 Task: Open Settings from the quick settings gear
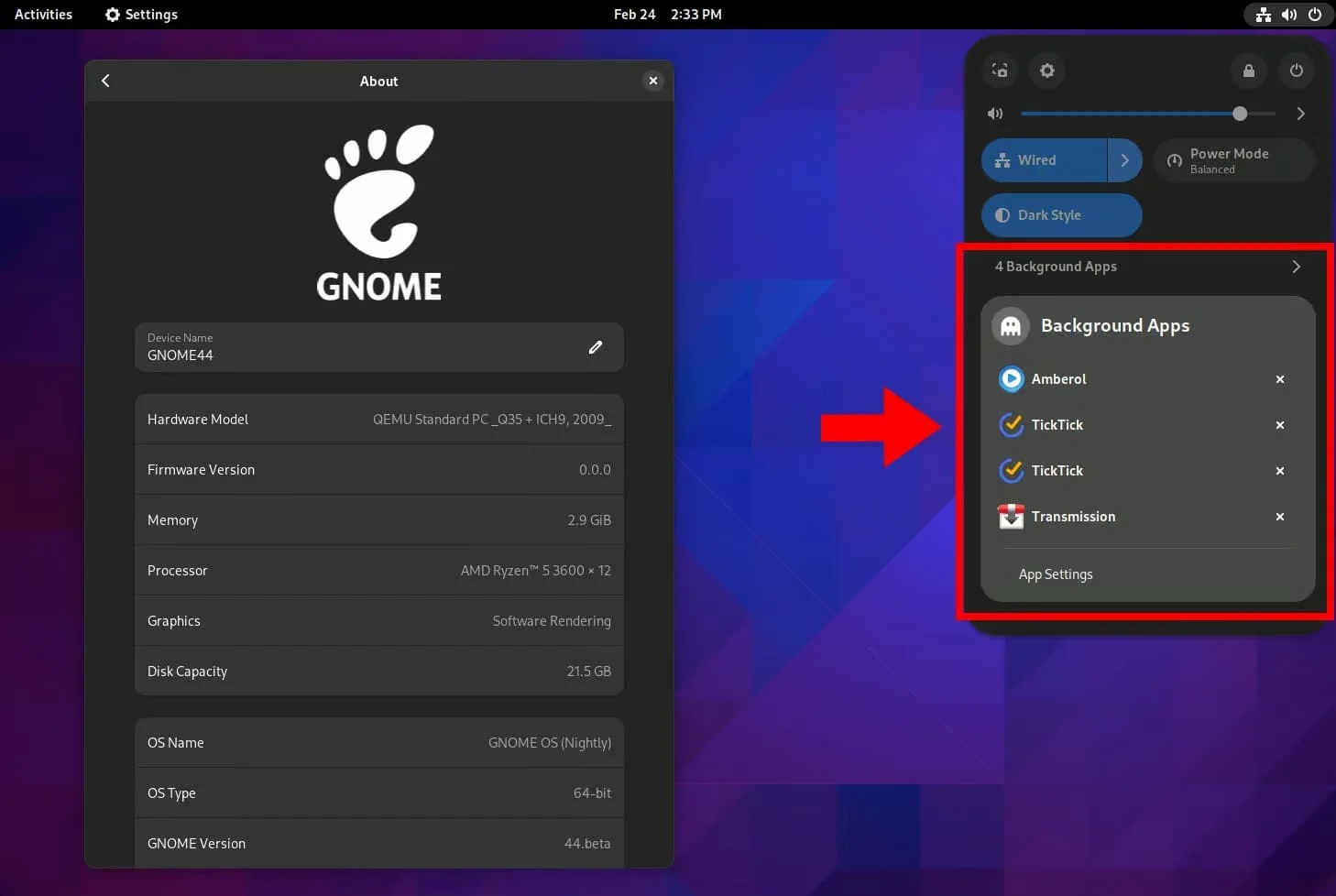[x=1046, y=71]
